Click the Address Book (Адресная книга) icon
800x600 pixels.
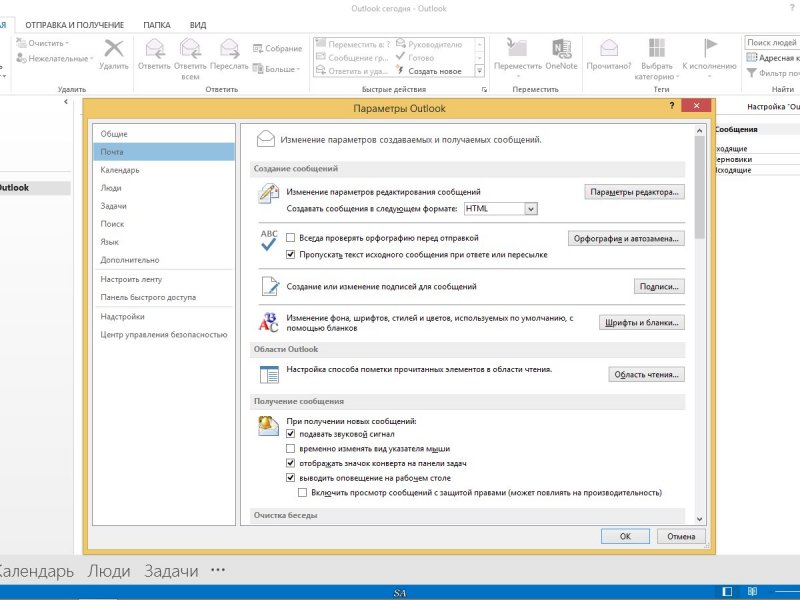coord(752,58)
